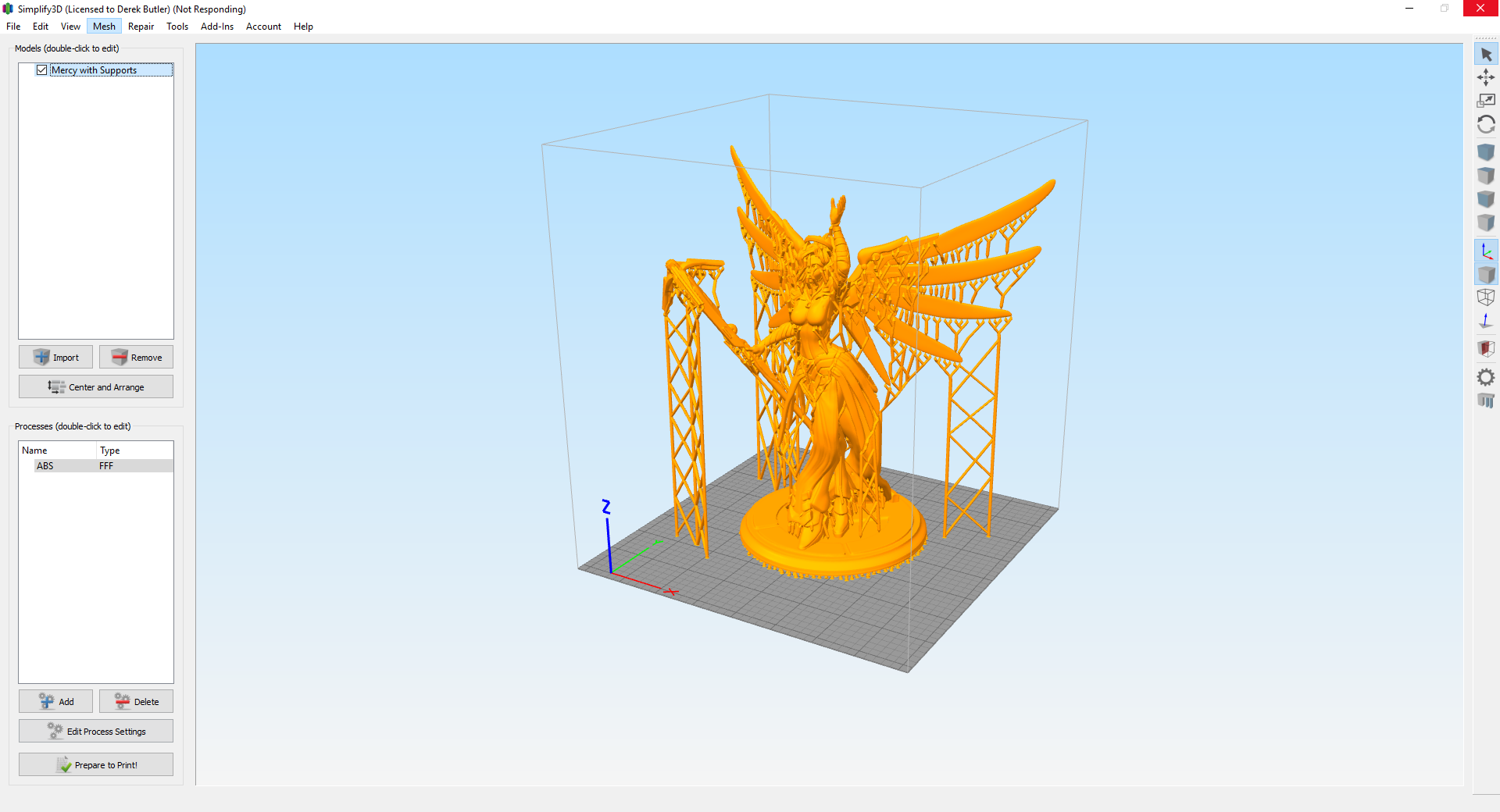
Task: Select the Mercy with Supports model name
Action: 94,70
